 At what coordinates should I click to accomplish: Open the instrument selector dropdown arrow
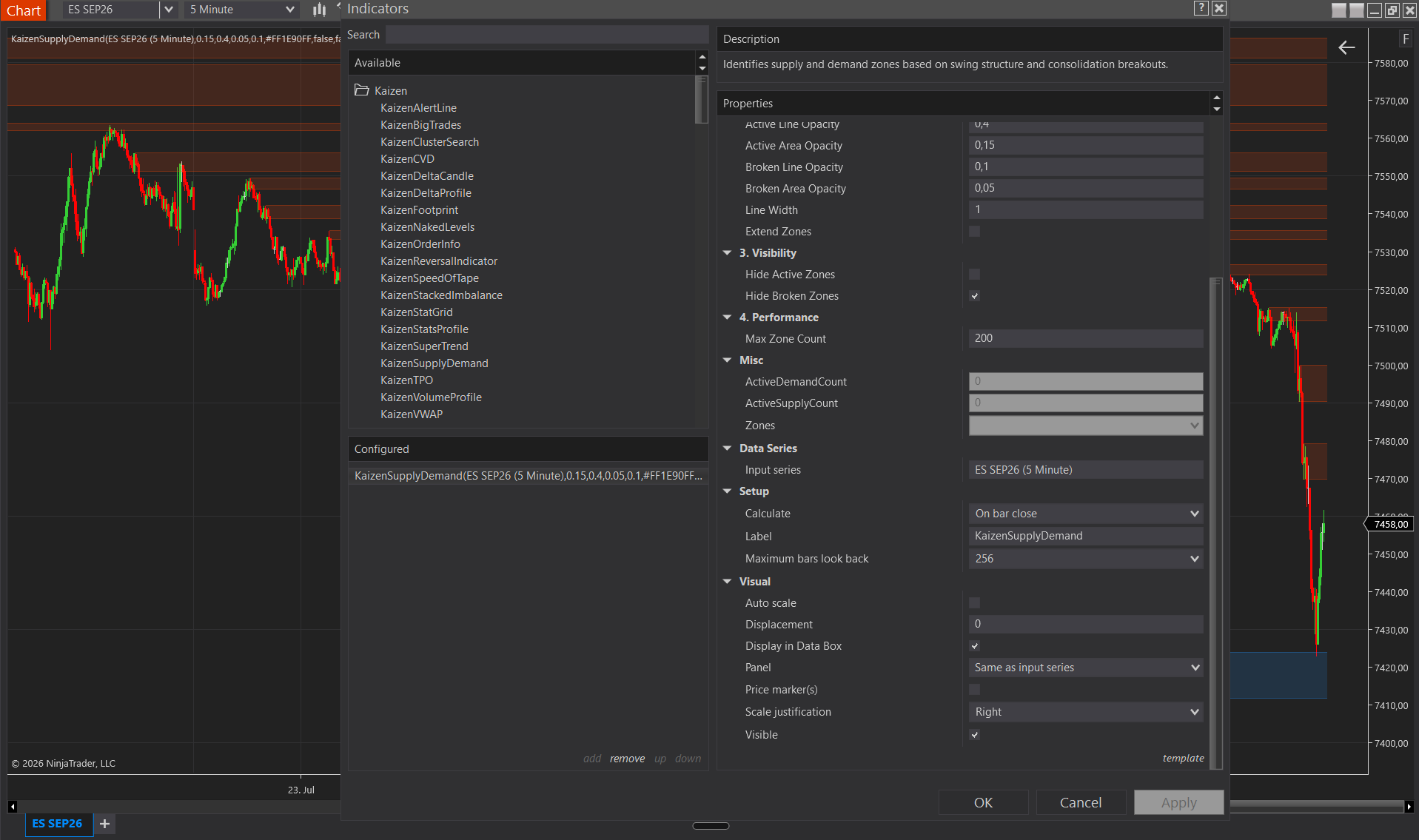[x=169, y=10]
